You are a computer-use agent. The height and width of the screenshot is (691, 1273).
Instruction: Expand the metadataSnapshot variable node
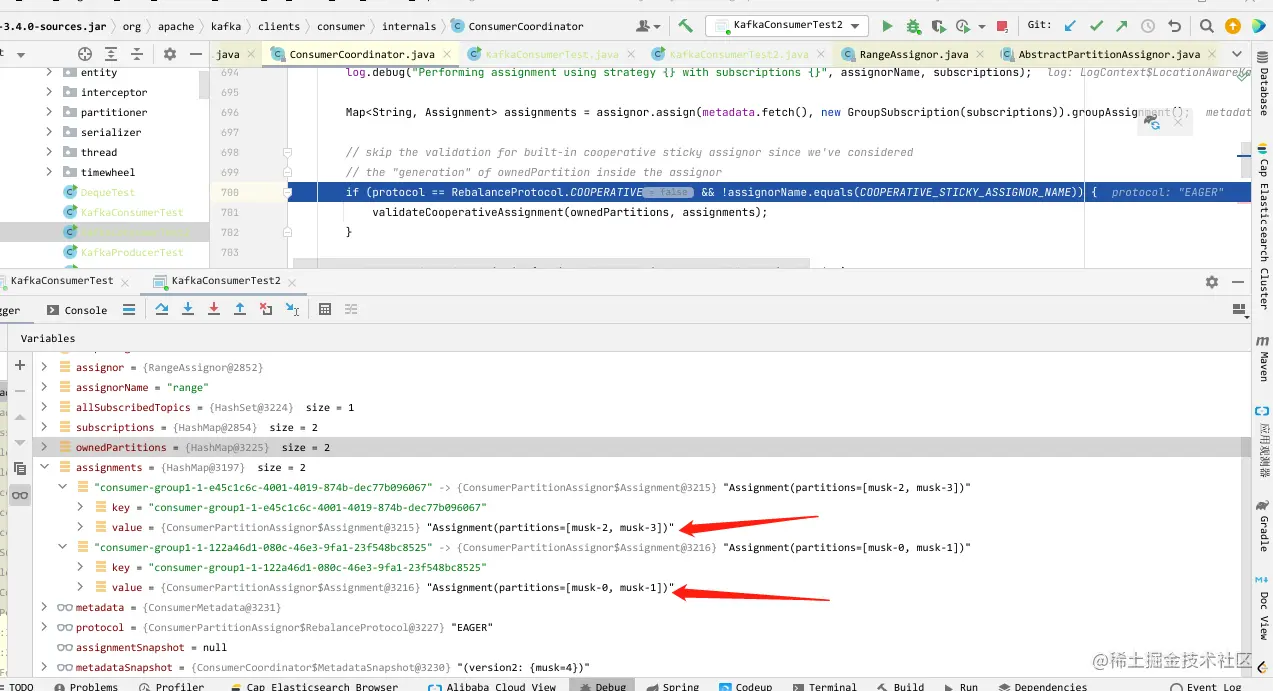44,667
